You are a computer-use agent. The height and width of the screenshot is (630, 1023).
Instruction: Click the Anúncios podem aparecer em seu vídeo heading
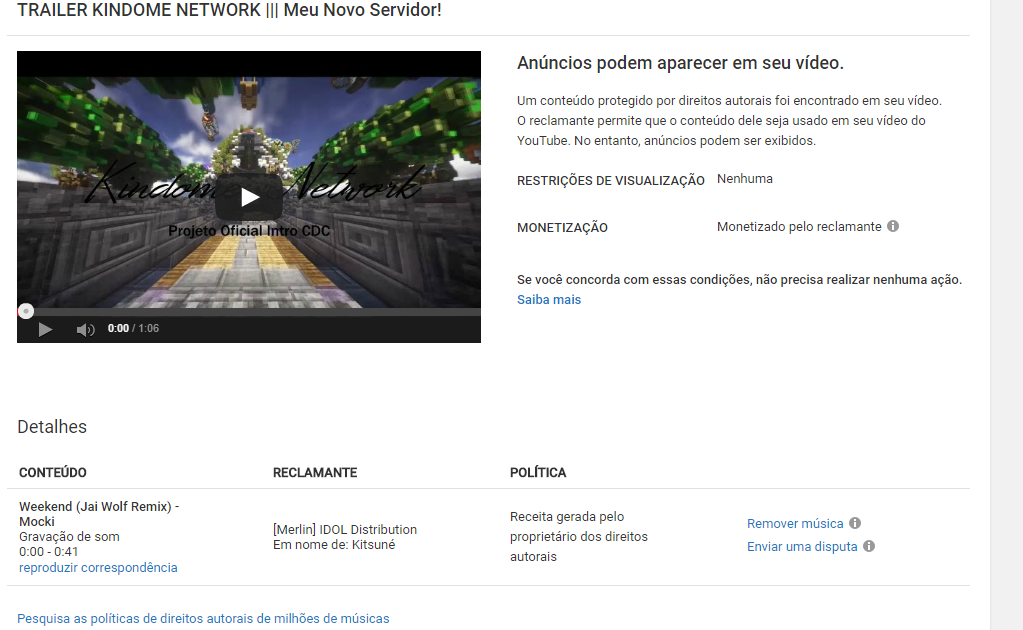point(680,63)
